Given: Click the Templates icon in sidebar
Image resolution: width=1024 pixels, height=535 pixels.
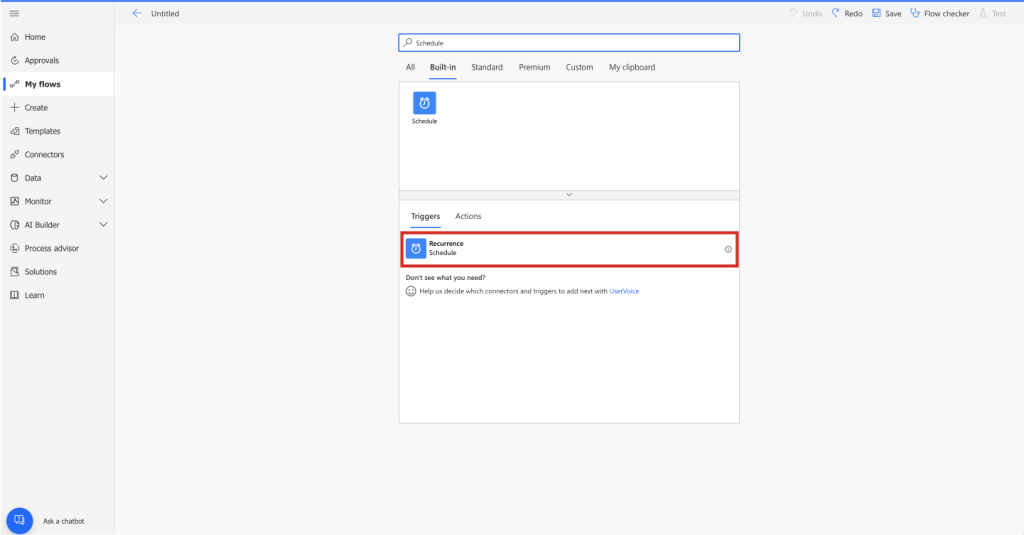Looking at the screenshot, I should pyautogui.click(x=14, y=131).
